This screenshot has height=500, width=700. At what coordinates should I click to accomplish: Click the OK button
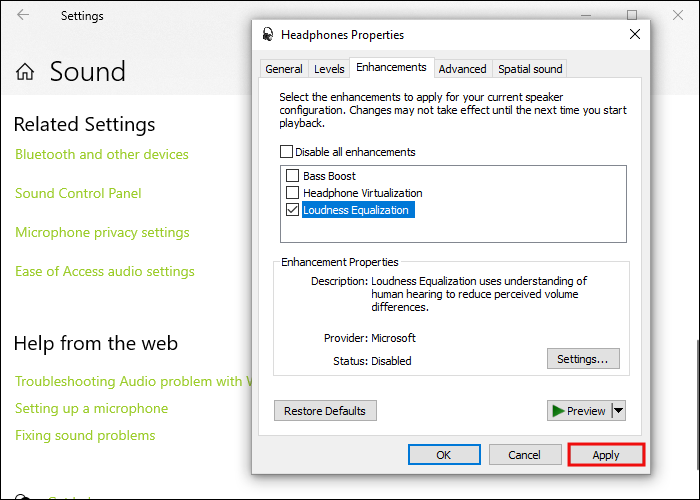click(444, 455)
